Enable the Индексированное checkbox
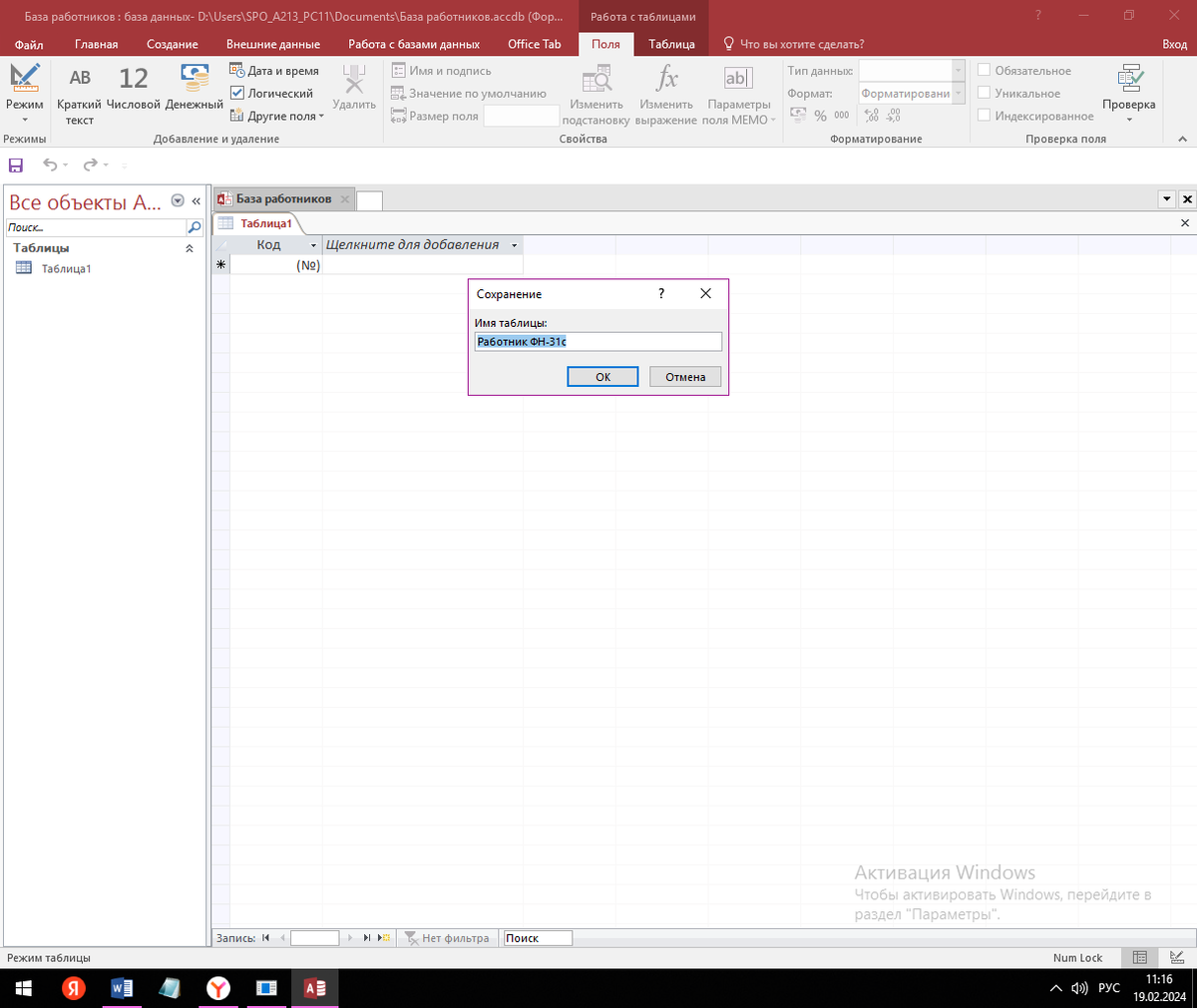The width and height of the screenshot is (1197, 1008). point(985,116)
